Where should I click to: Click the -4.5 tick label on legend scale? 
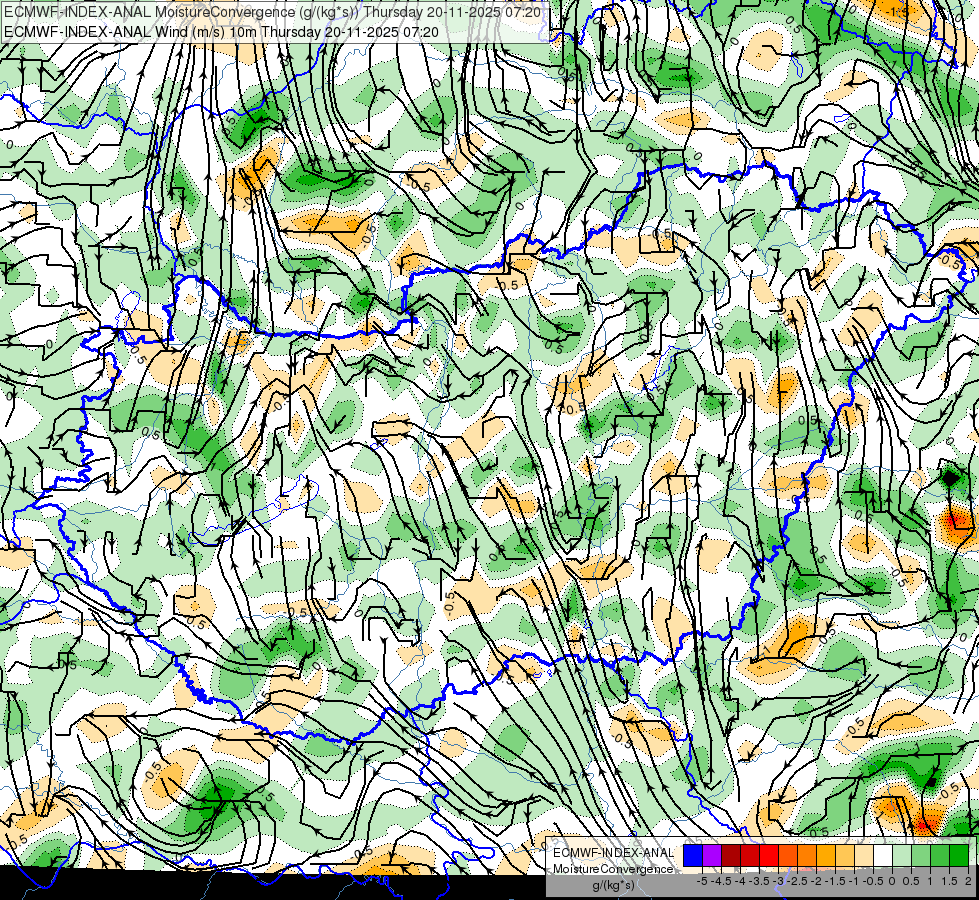[x=722, y=881]
